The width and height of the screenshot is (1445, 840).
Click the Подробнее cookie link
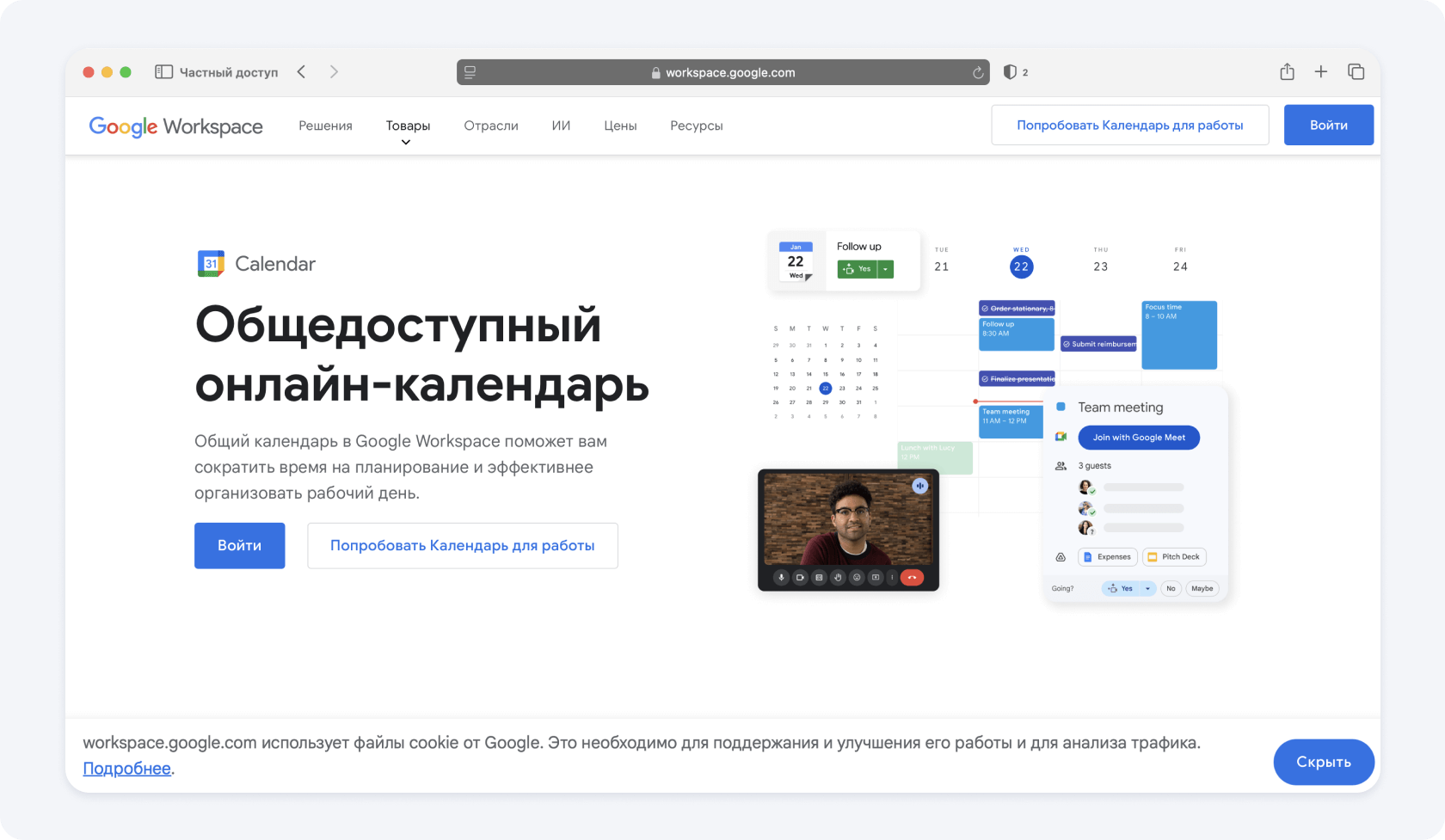click(126, 769)
